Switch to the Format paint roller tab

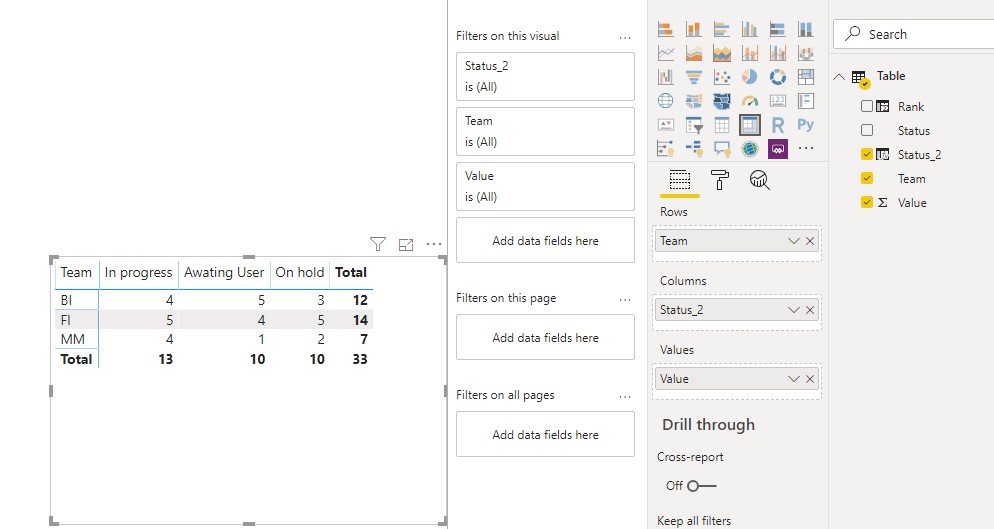pyautogui.click(x=720, y=180)
